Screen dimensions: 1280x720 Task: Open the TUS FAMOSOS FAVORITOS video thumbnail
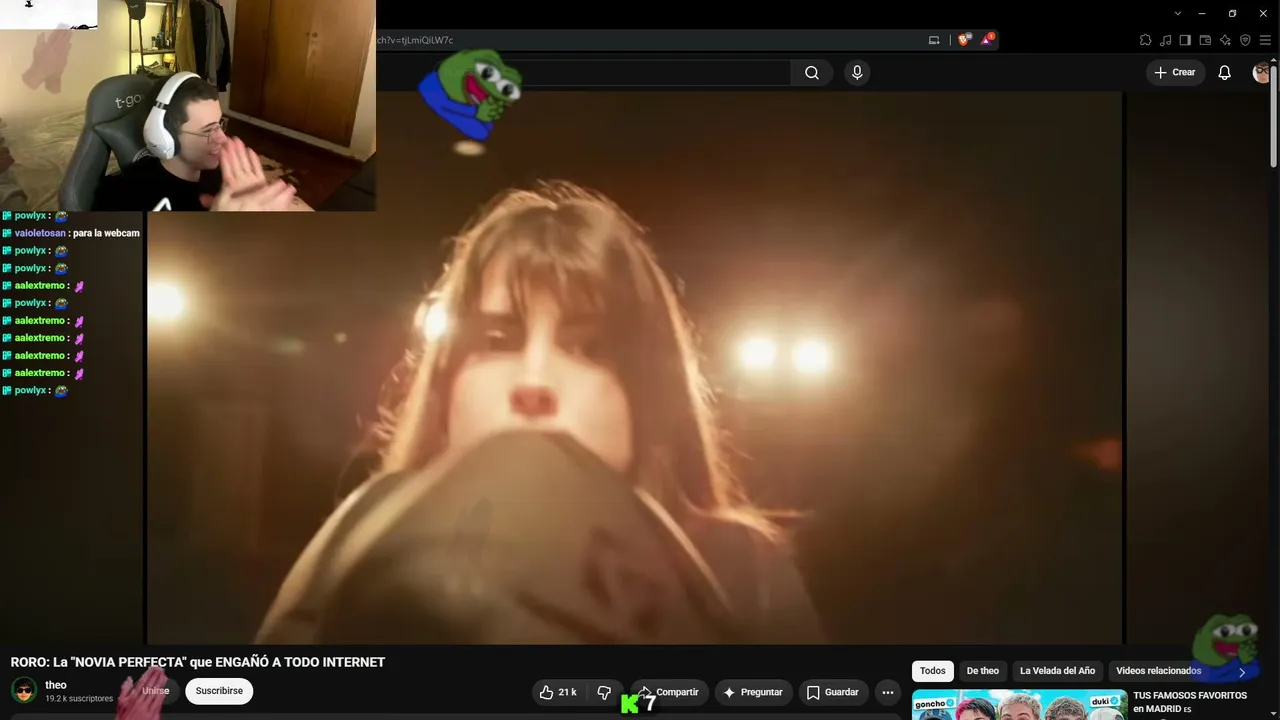1019,705
